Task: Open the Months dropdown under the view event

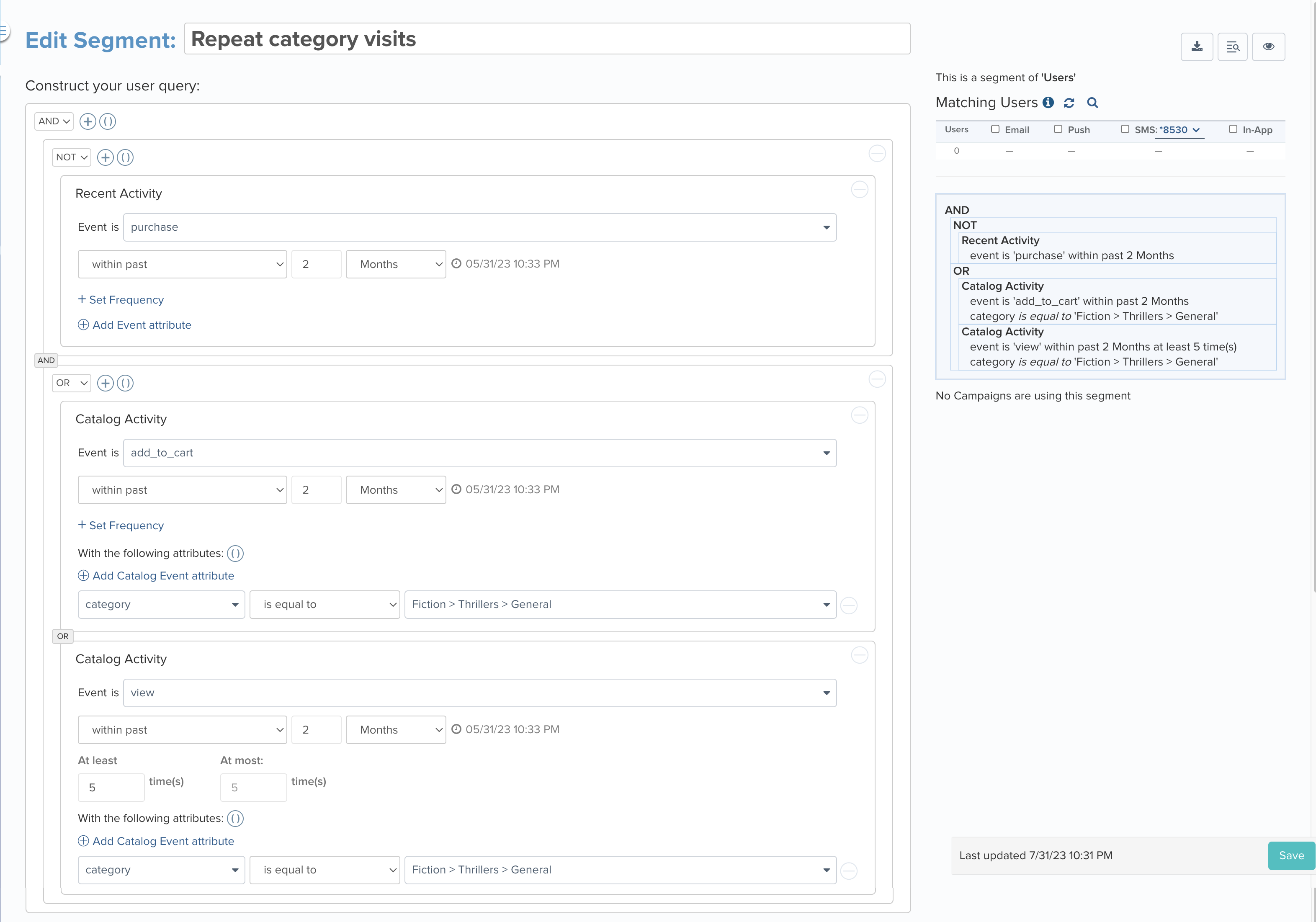Action: click(x=396, y=729)
